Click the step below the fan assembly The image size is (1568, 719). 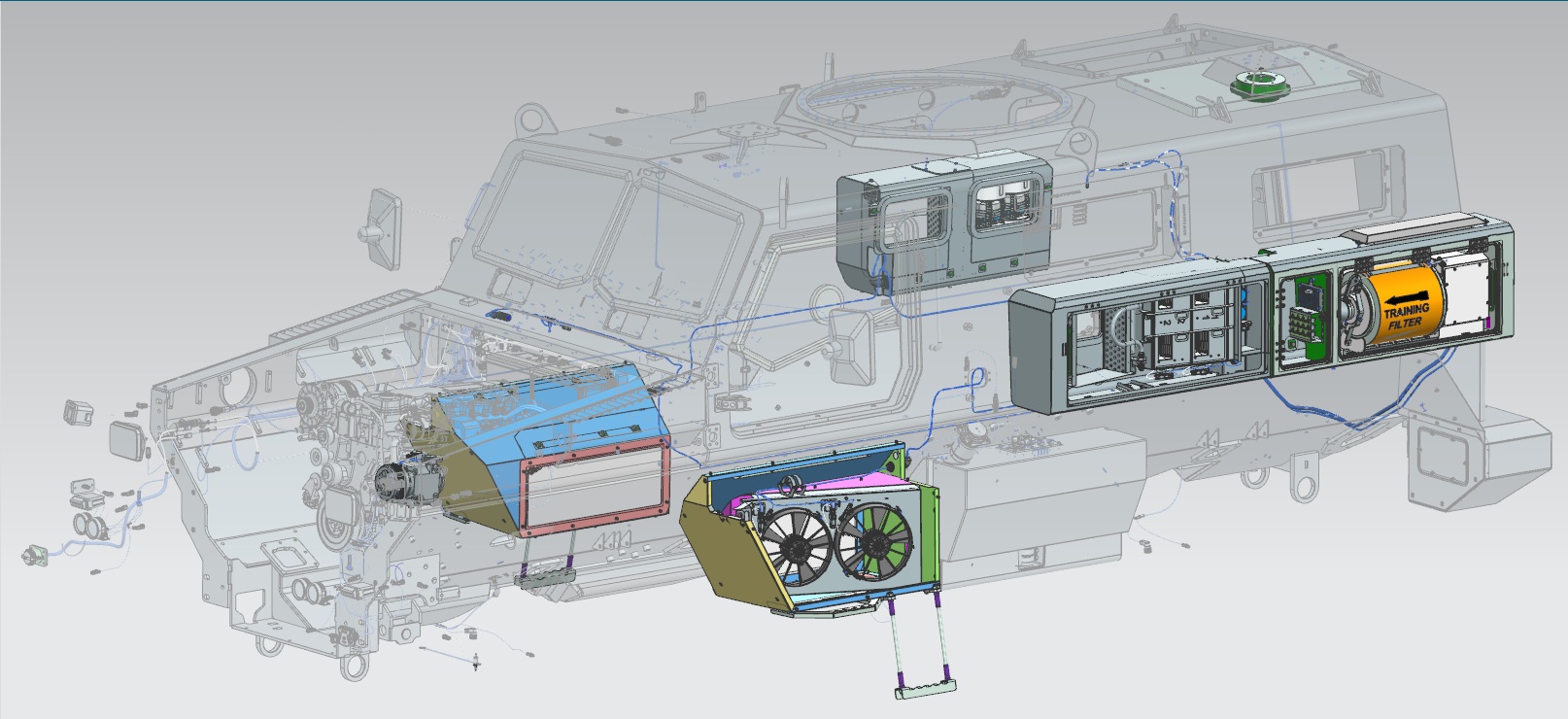pyautogui.click(x=924, y=689)
